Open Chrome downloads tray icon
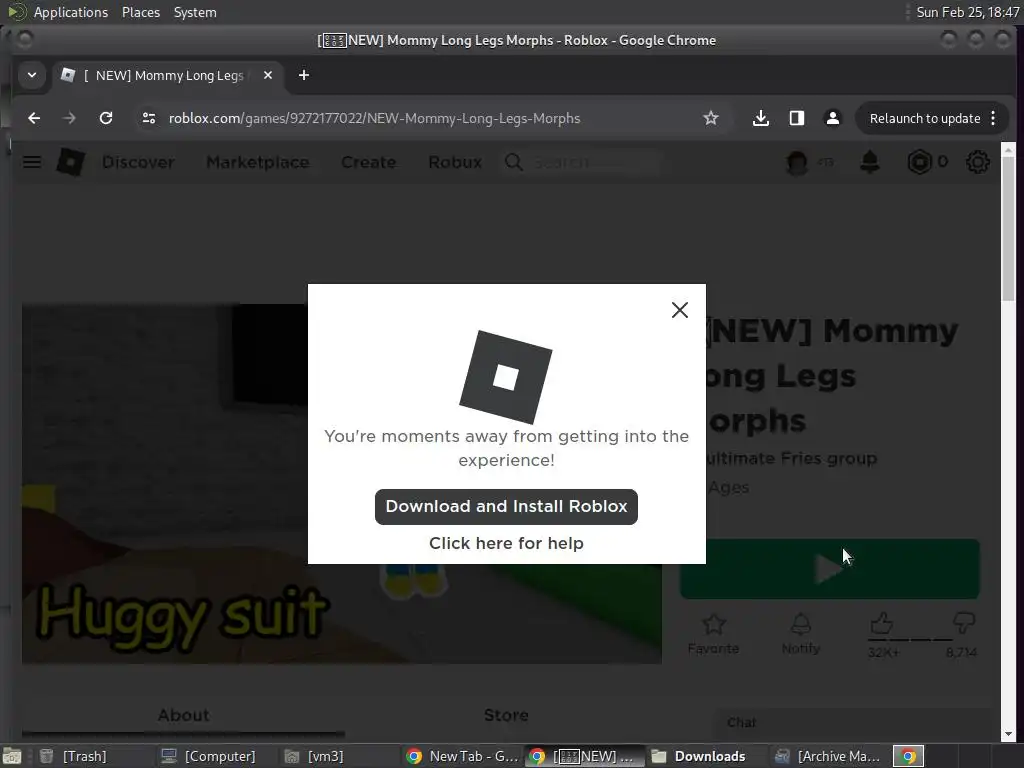The width and height of the screenshot is (1024, 768). click(760, 118)
